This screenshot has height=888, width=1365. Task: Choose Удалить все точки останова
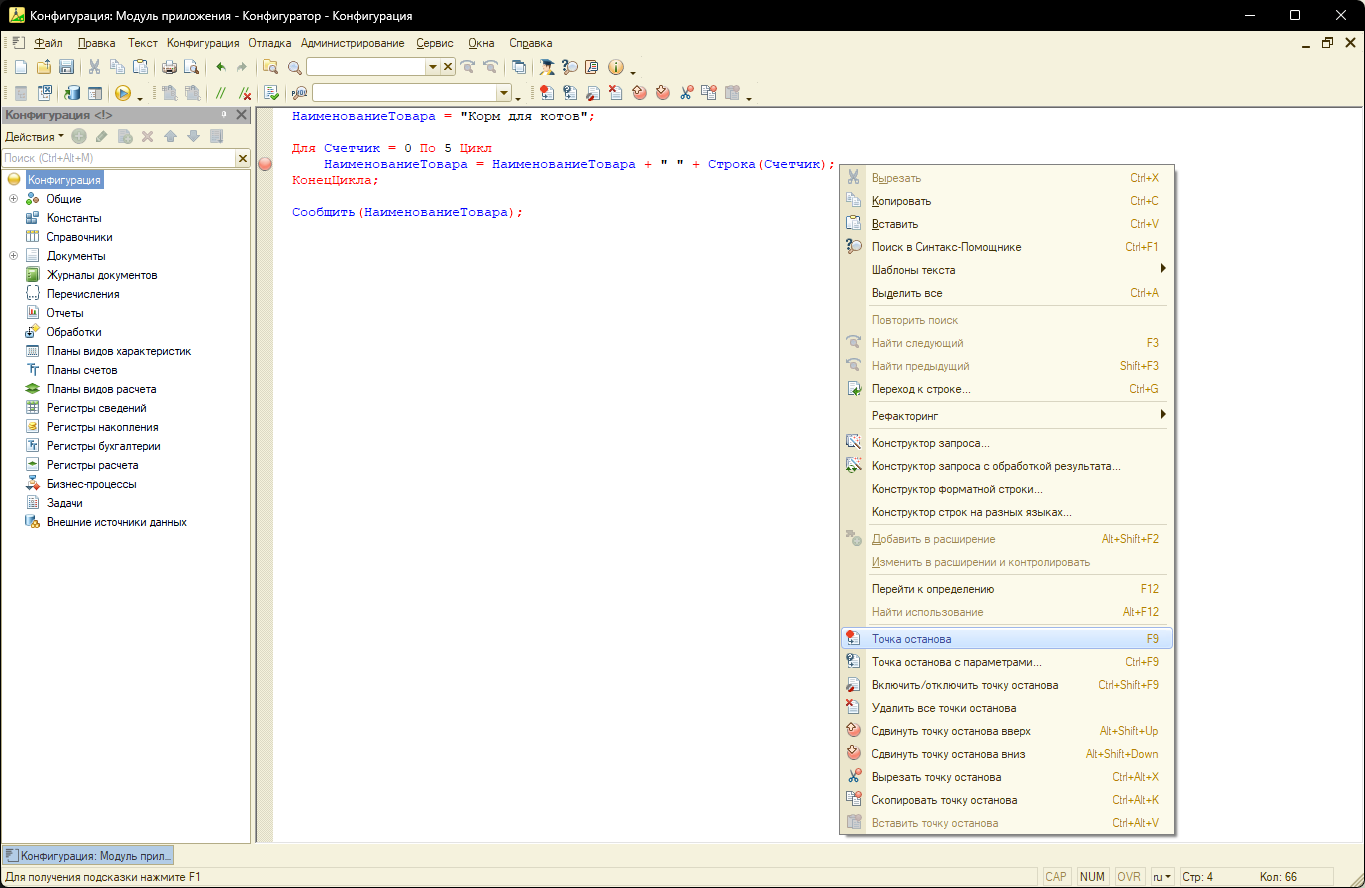(x=1007, y=708)
